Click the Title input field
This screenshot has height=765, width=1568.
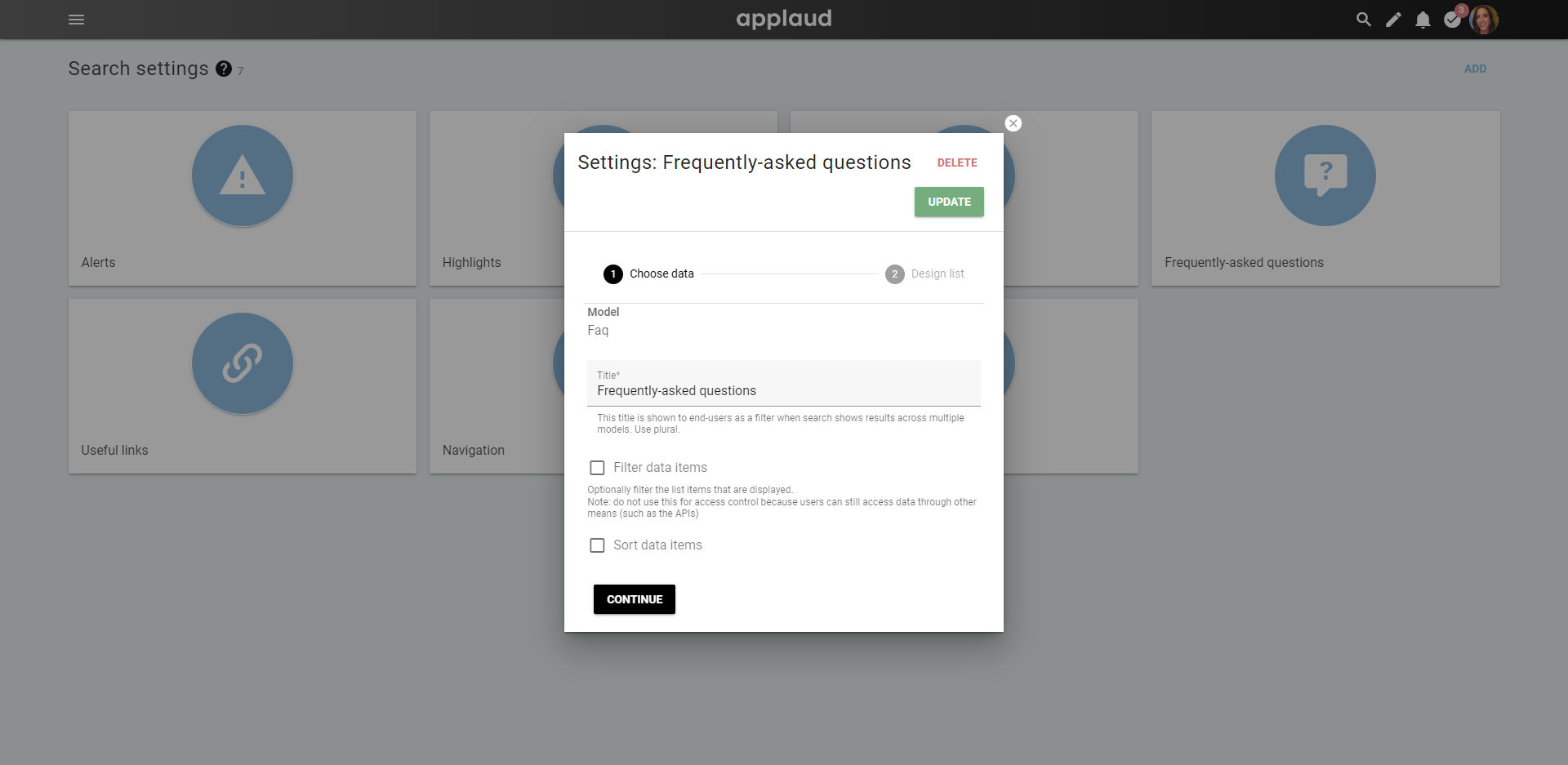[x=784, y=384]
